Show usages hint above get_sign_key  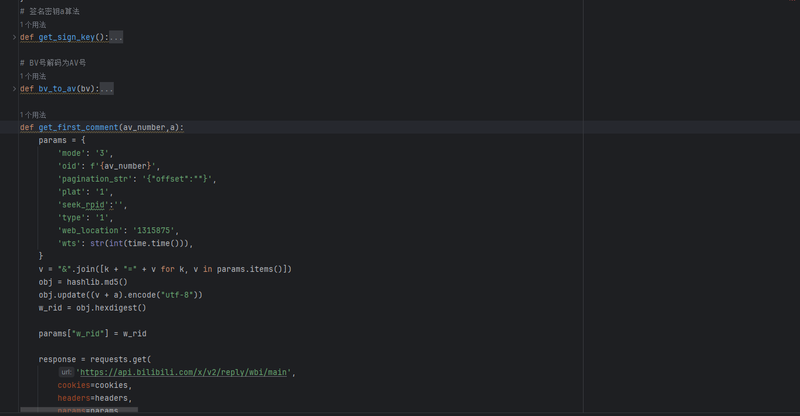33,25
